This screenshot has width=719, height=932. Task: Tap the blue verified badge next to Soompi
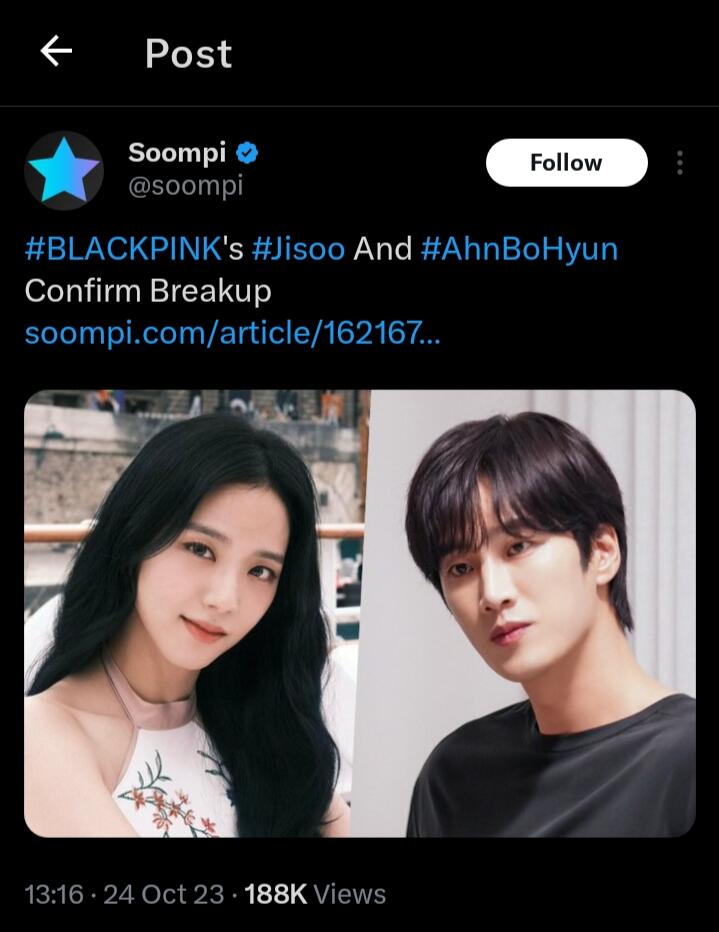click(x=247, y=153)
